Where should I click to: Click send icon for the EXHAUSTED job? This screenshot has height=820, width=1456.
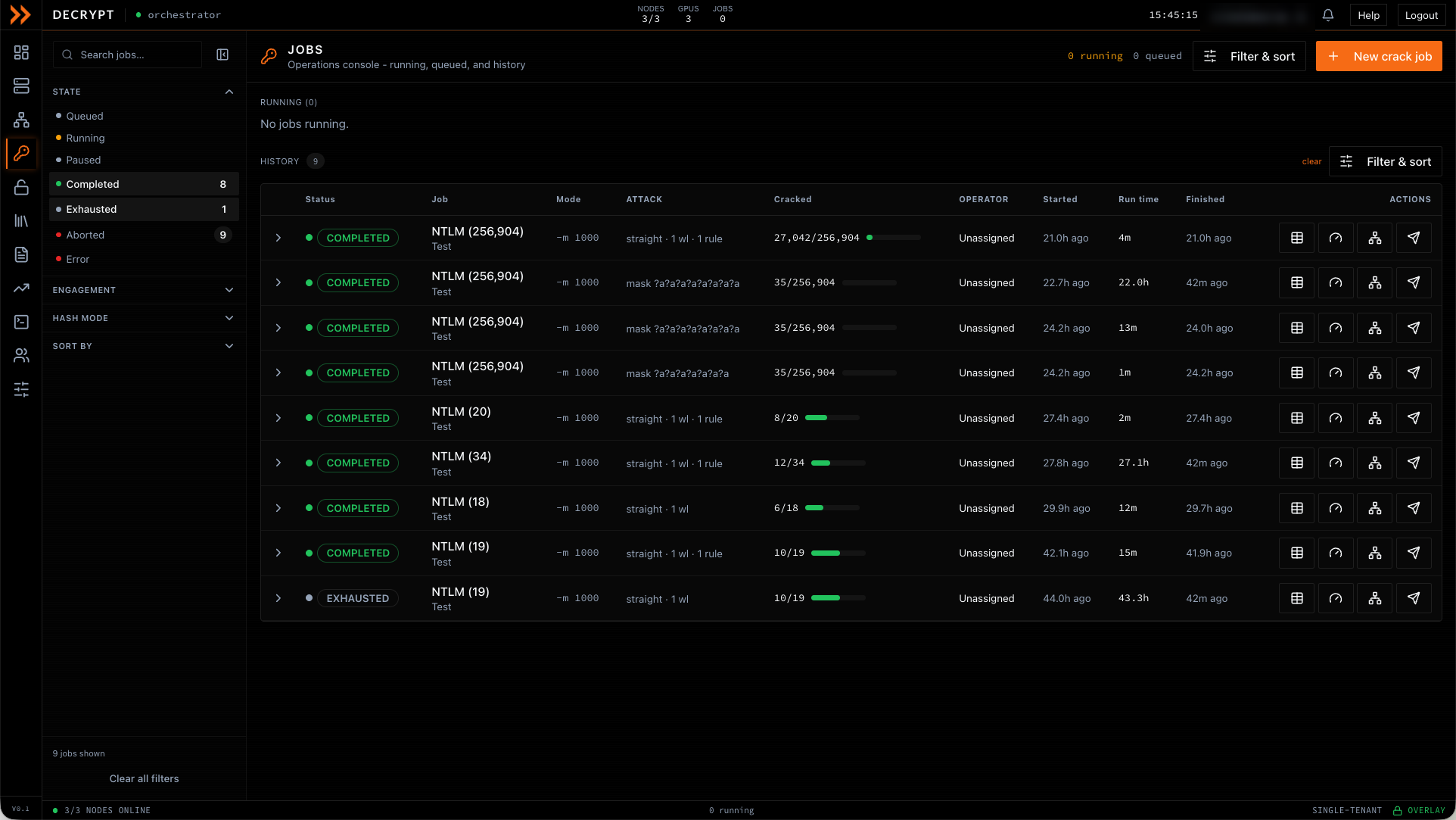(x=1414, y=598)
